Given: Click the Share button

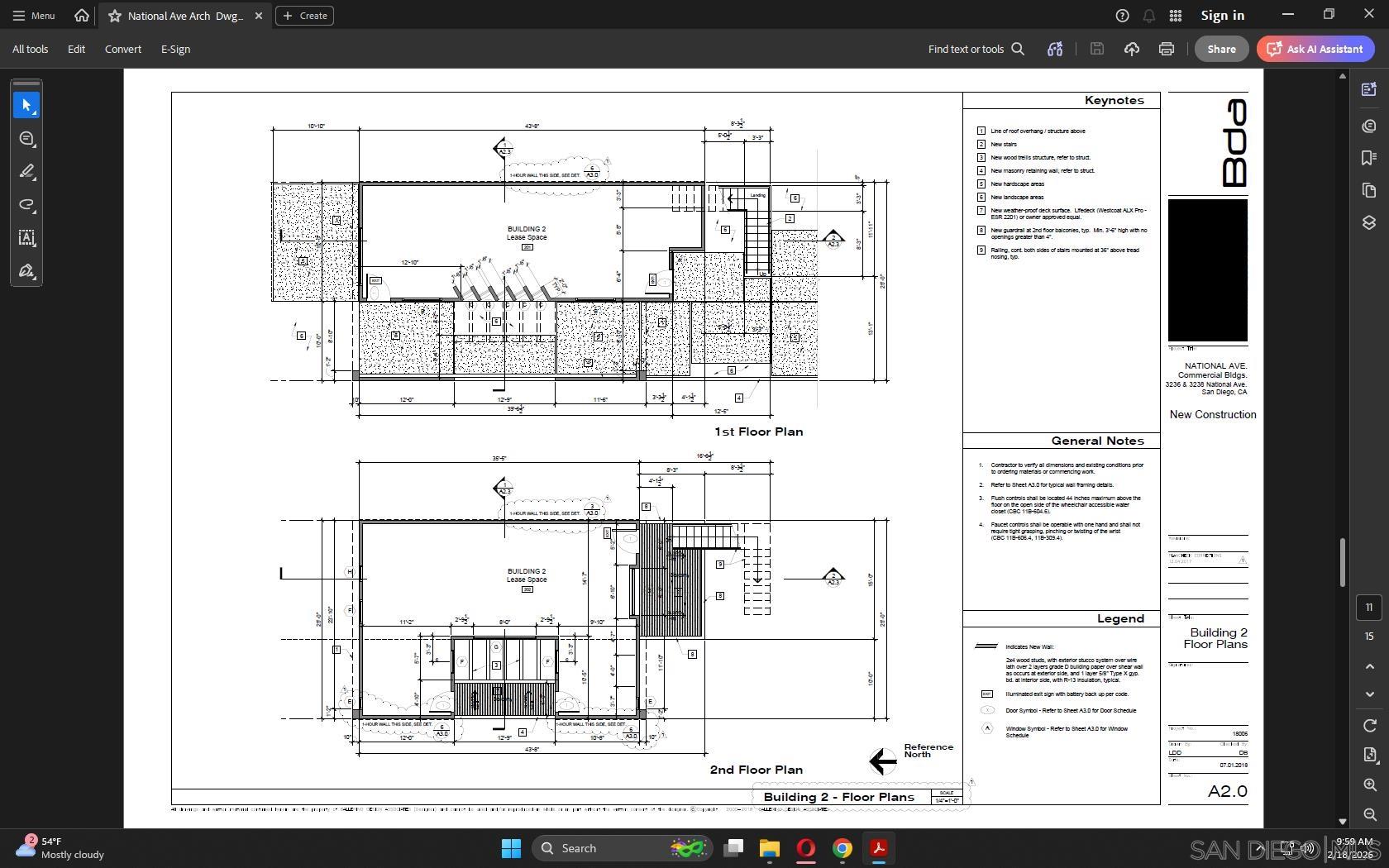Looking at the screenshot, I should [1221, 49].
